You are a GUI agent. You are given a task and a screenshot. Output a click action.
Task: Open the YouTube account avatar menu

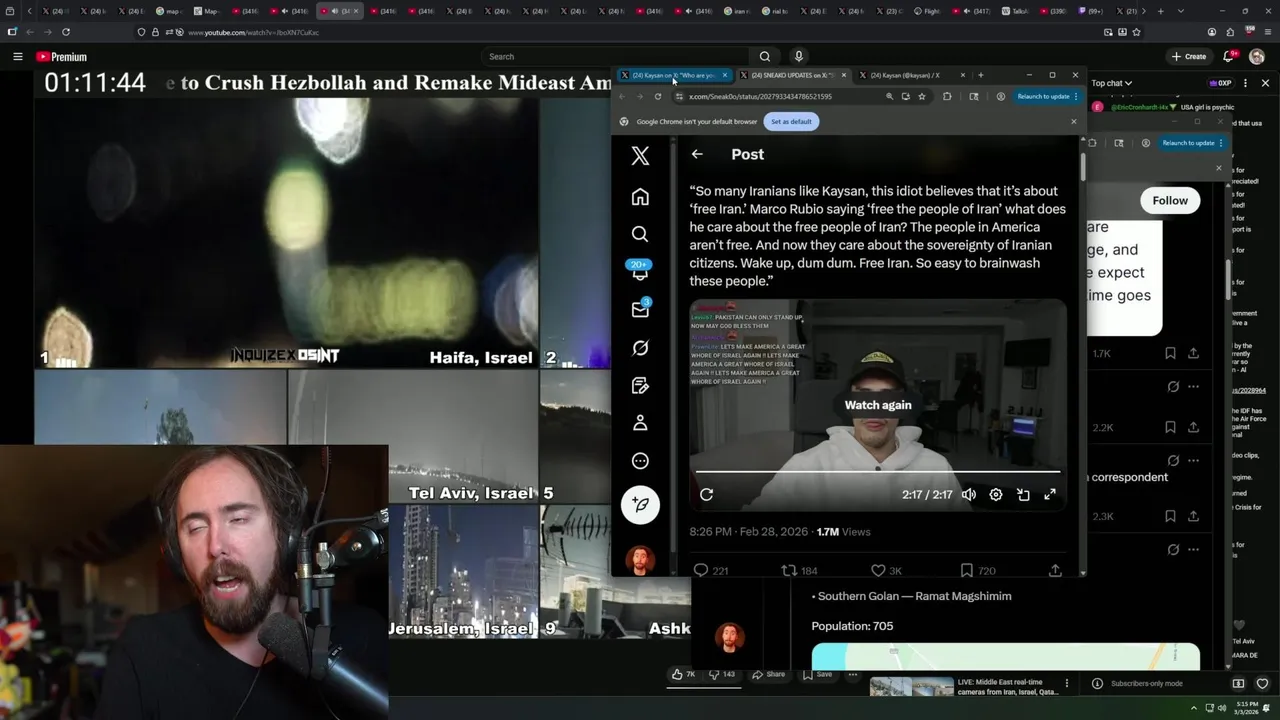click(1257, 56)
